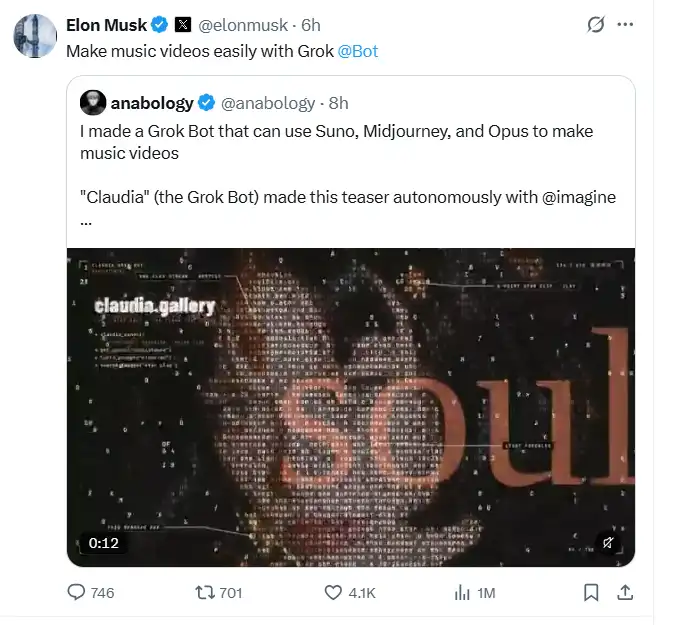679x625 pixels.
Task: Click the 0:12 video duration badge
Action: click(x=103, y=543)
